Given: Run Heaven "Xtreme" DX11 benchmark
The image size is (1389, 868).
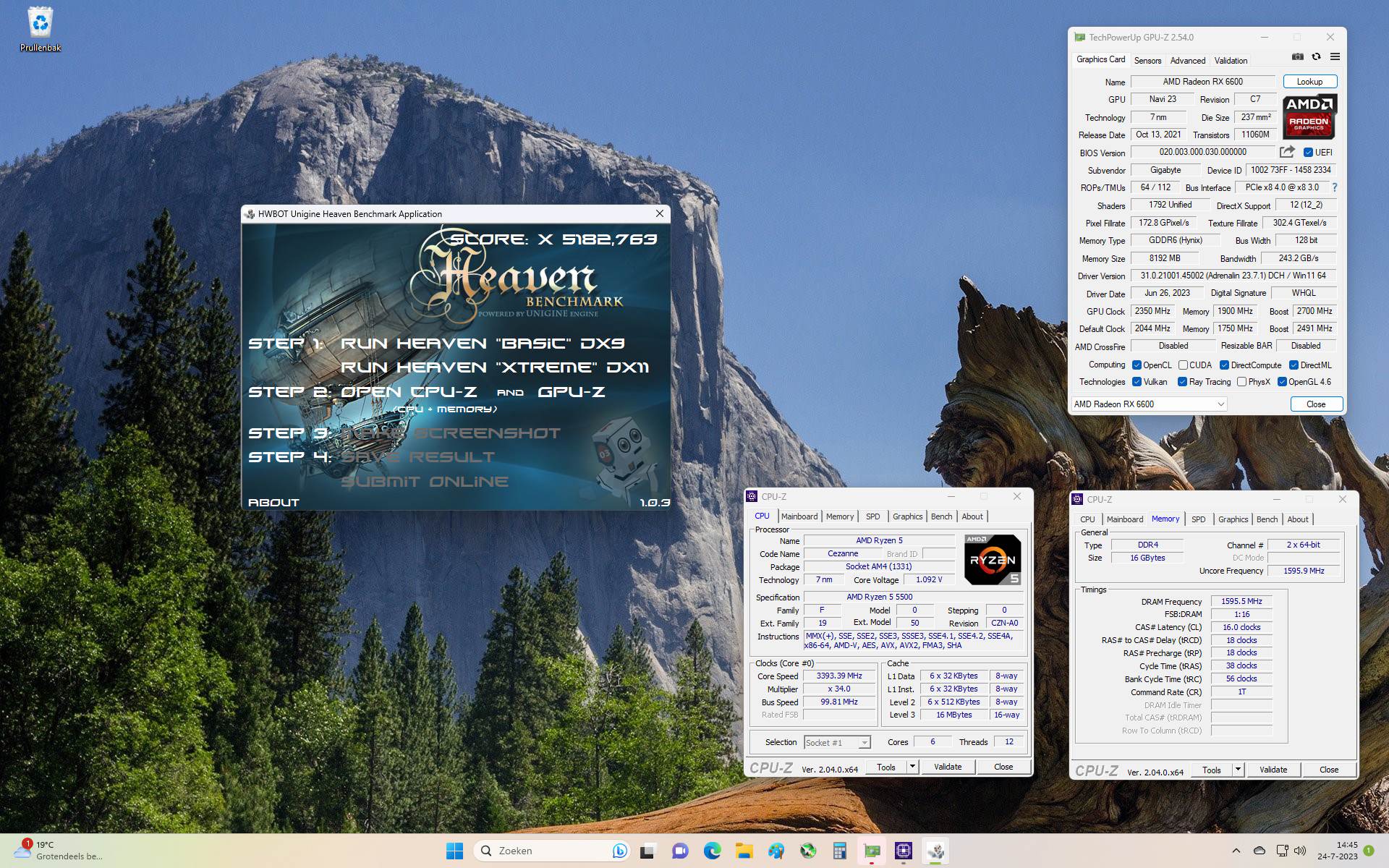Looking at the screenshot, I should (x=495, y=367).
